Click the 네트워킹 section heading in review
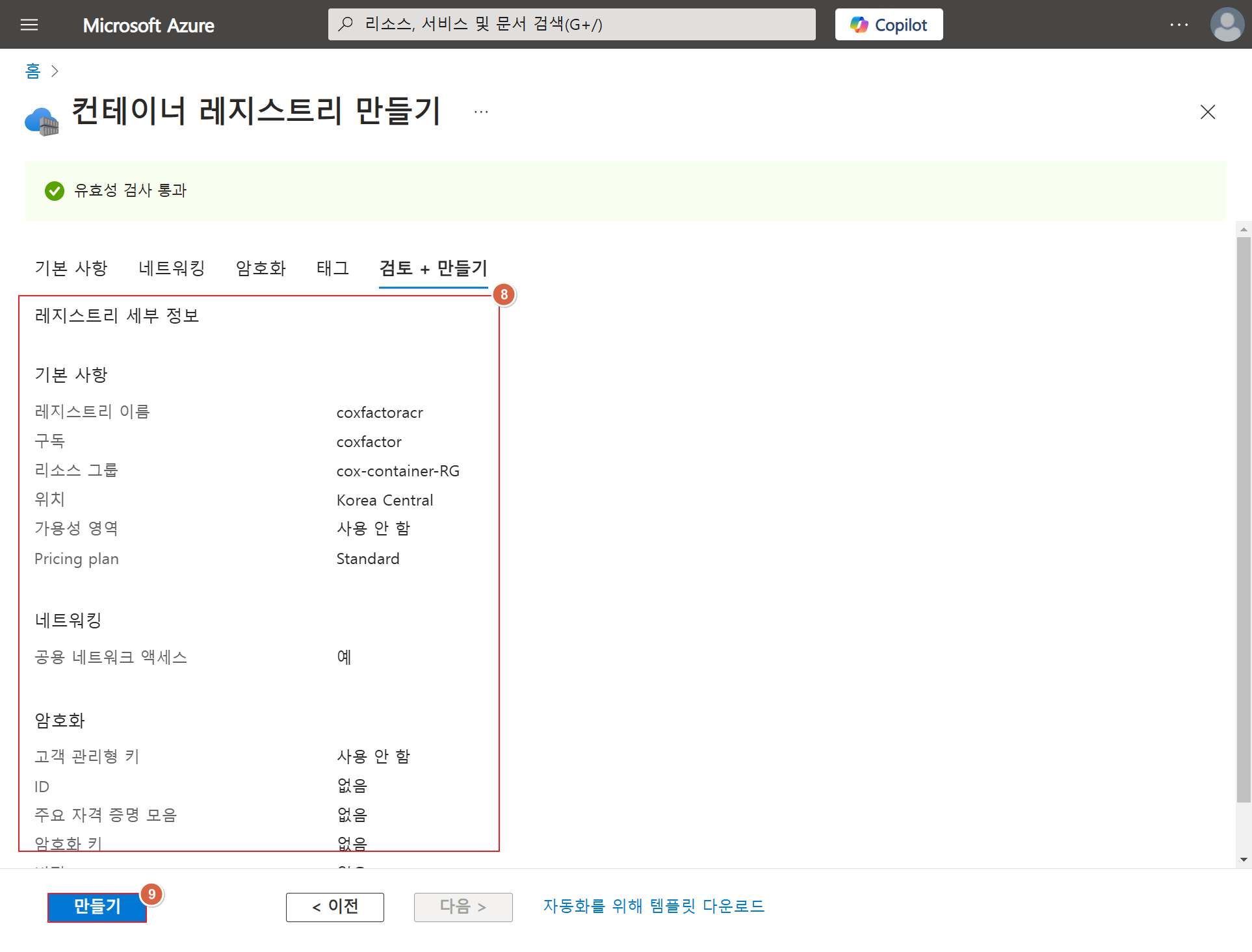Image resolution: width=1252 pixels, height=952 pixels. [x=68, y=621]
